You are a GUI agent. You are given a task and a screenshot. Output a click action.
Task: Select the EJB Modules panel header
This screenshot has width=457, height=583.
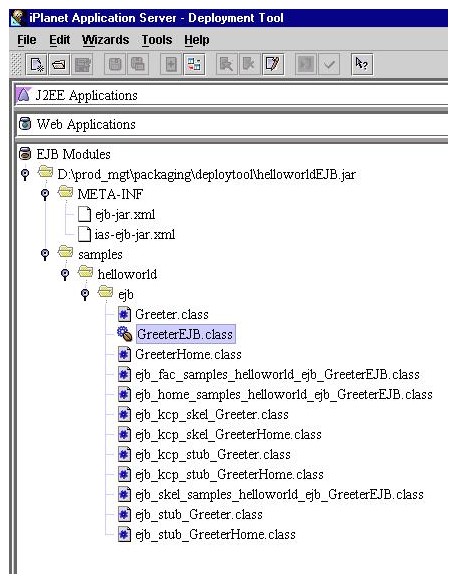73,154
